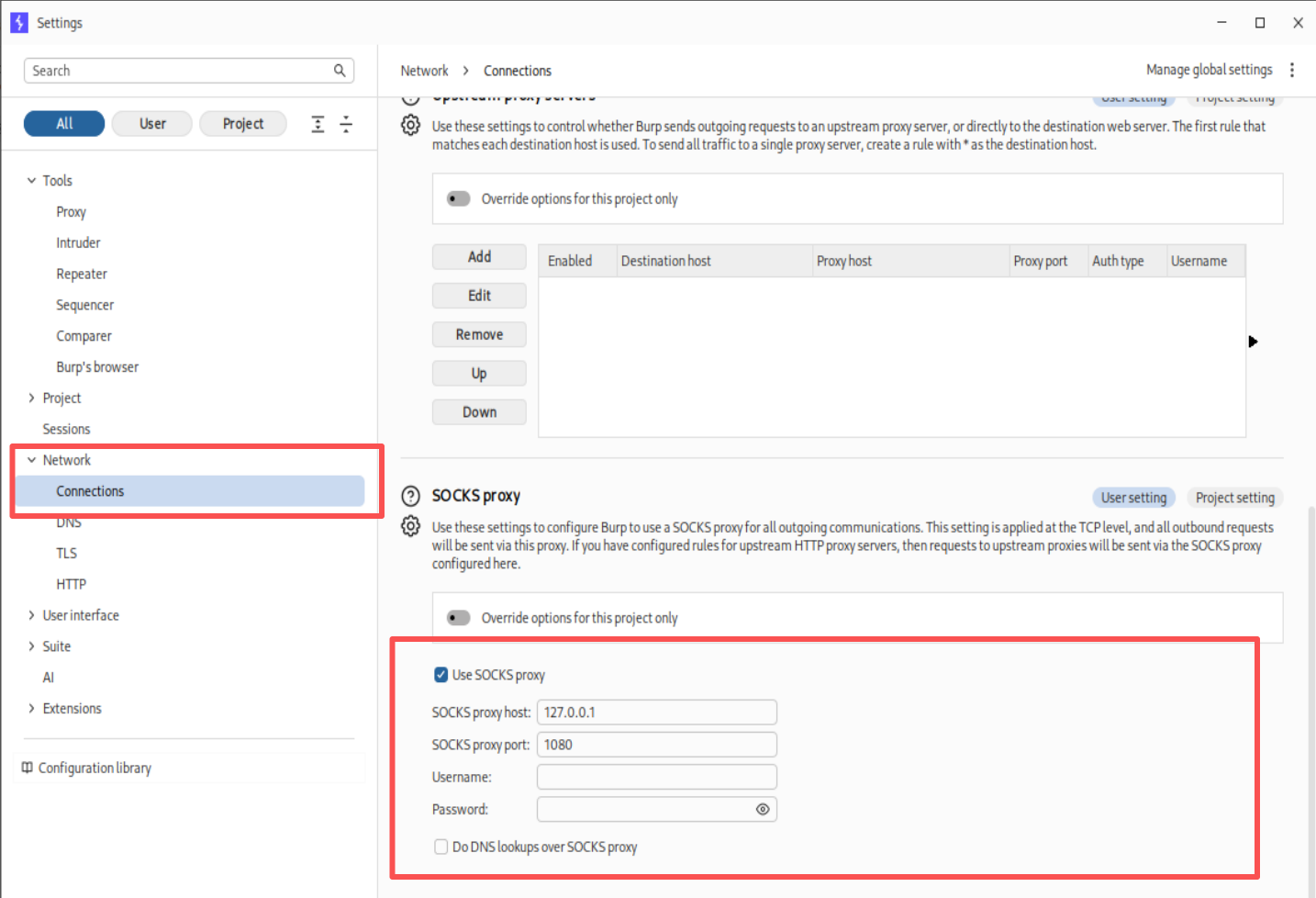Open Manage global settings
1316x898 pixels.
tap(1209, 70)
